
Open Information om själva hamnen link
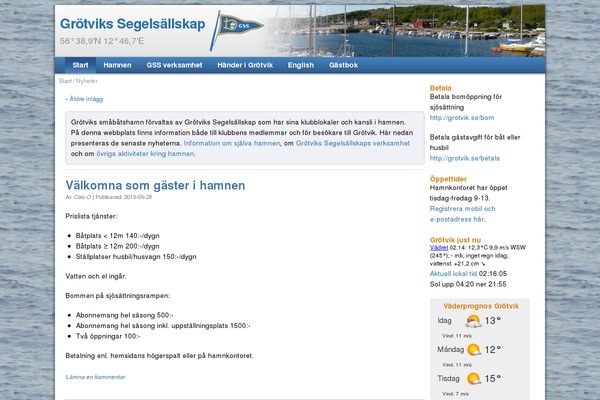pyautogui.click(x=232, y=143)
